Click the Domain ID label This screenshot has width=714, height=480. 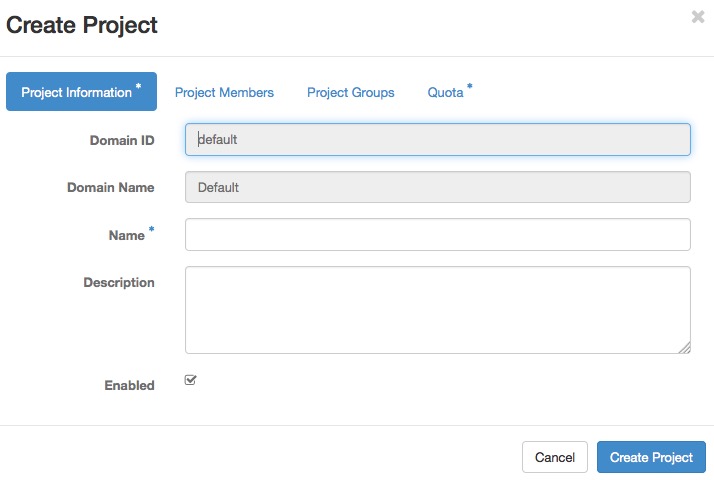tap(121, 140)
